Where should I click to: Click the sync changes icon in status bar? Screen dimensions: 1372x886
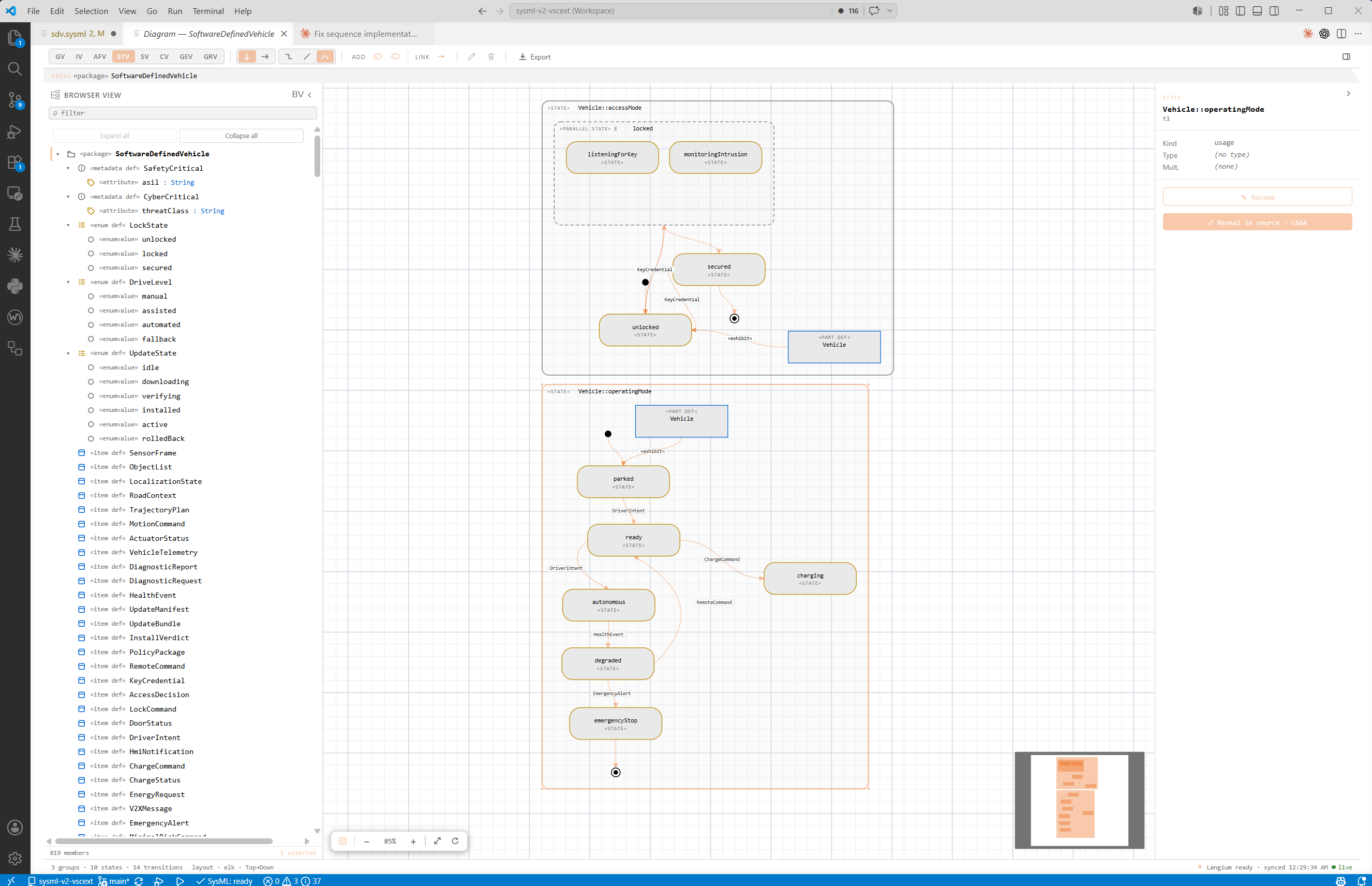pyautogui.click(x=139, y=881)
